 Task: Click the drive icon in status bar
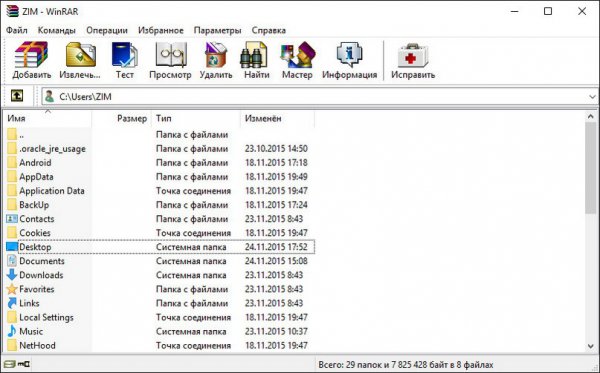(x=10, y=364)
